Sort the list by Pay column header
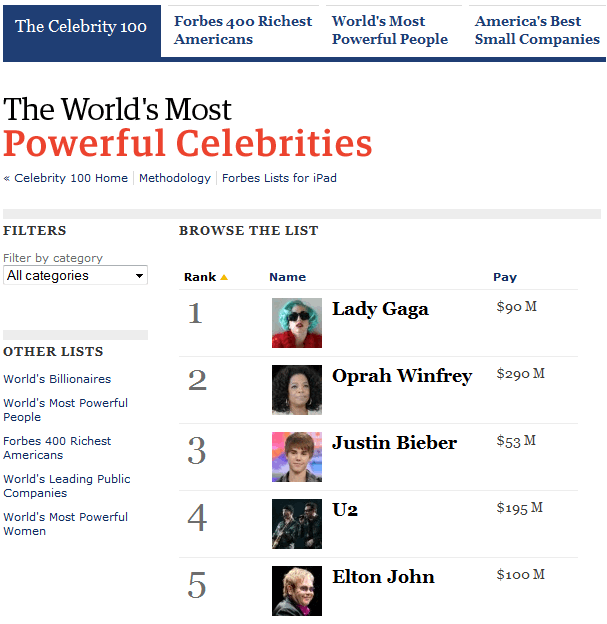Image resolution: width=607 pixels, height=624 pixels. click(505, 277)
